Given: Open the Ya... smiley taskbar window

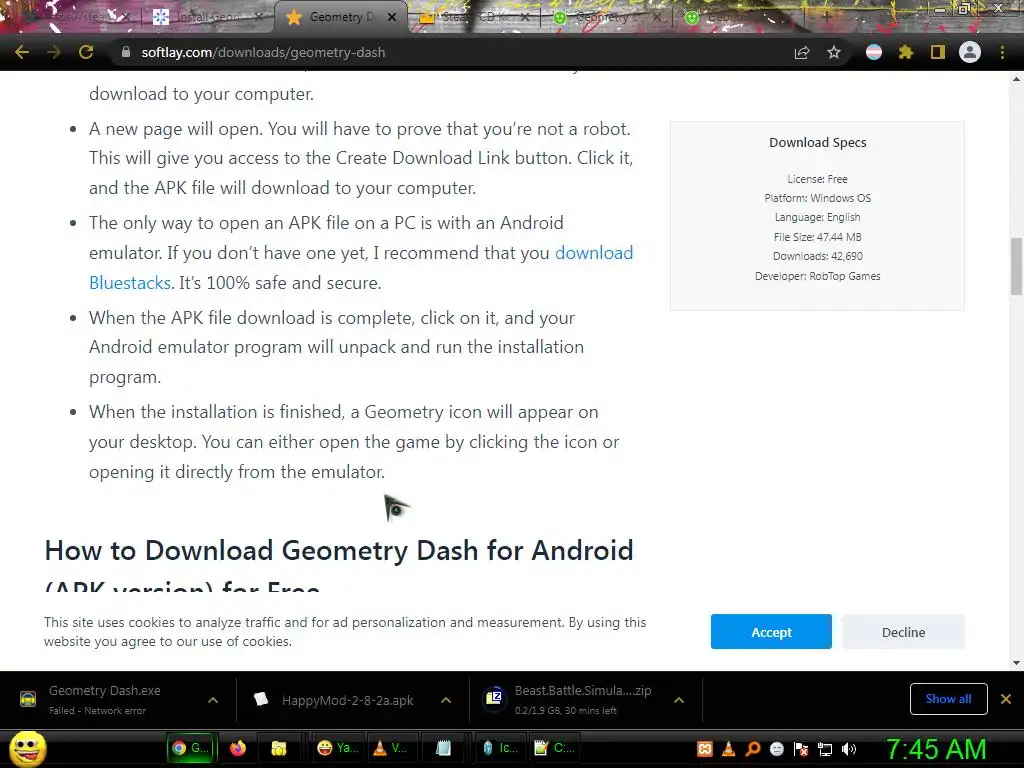Looking at the screenshot, I should pyautogui.click(x=338, y=748).
